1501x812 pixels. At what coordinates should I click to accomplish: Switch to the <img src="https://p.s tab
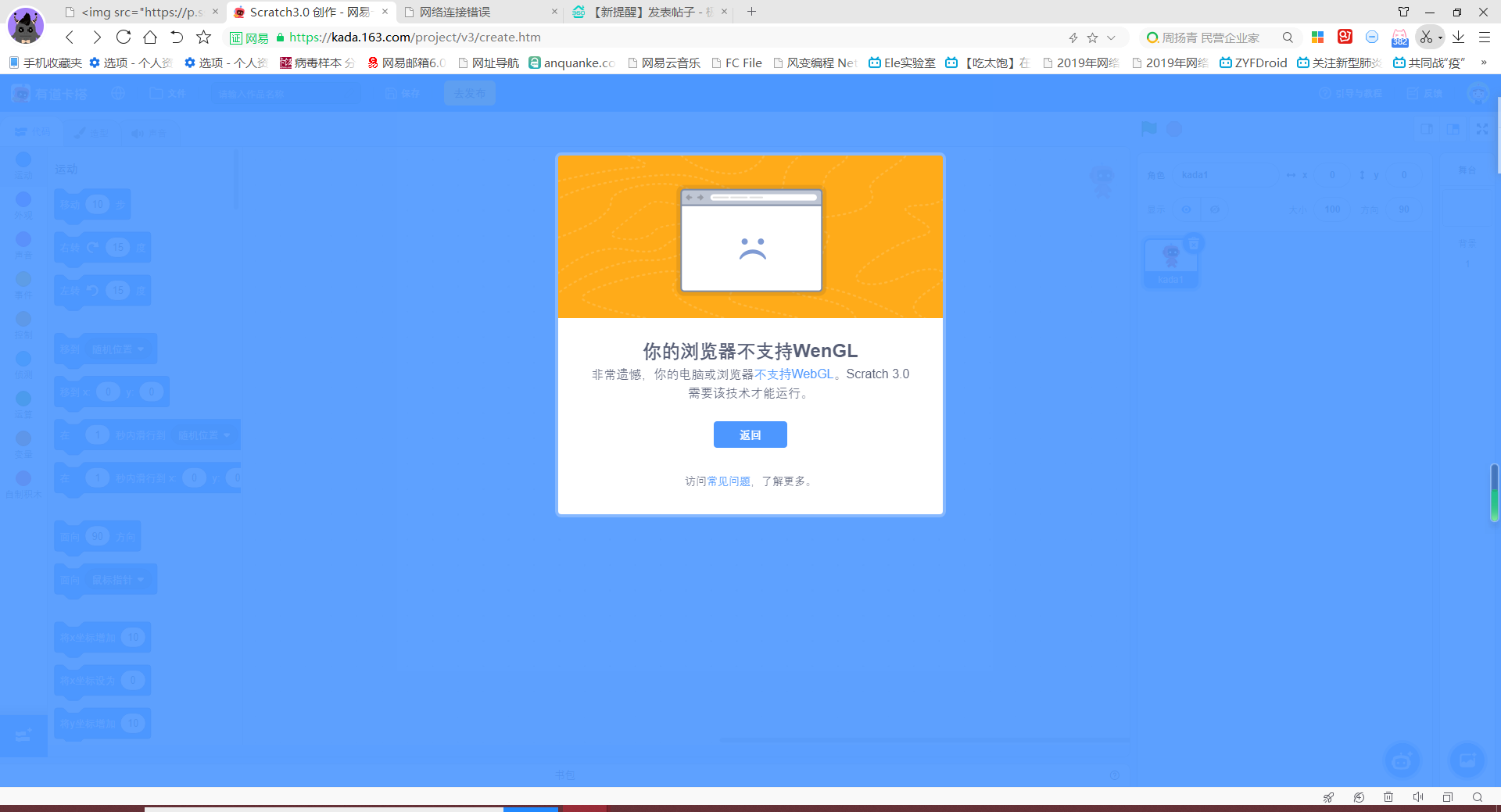point(142,12)
